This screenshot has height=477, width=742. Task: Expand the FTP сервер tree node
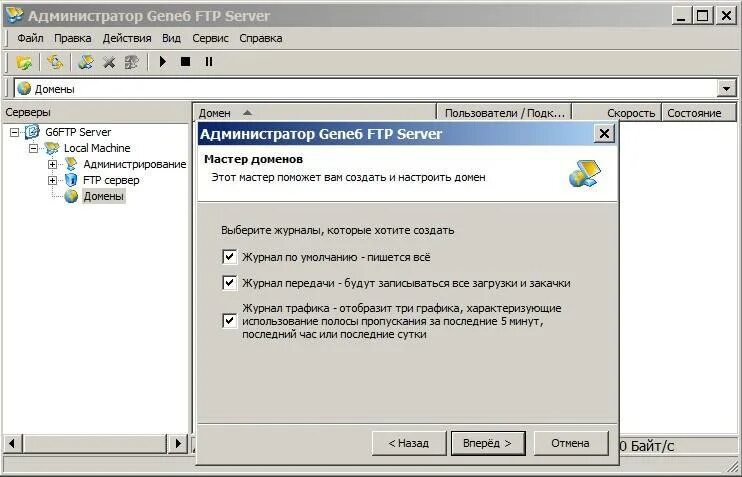click(x=53, y=181)
